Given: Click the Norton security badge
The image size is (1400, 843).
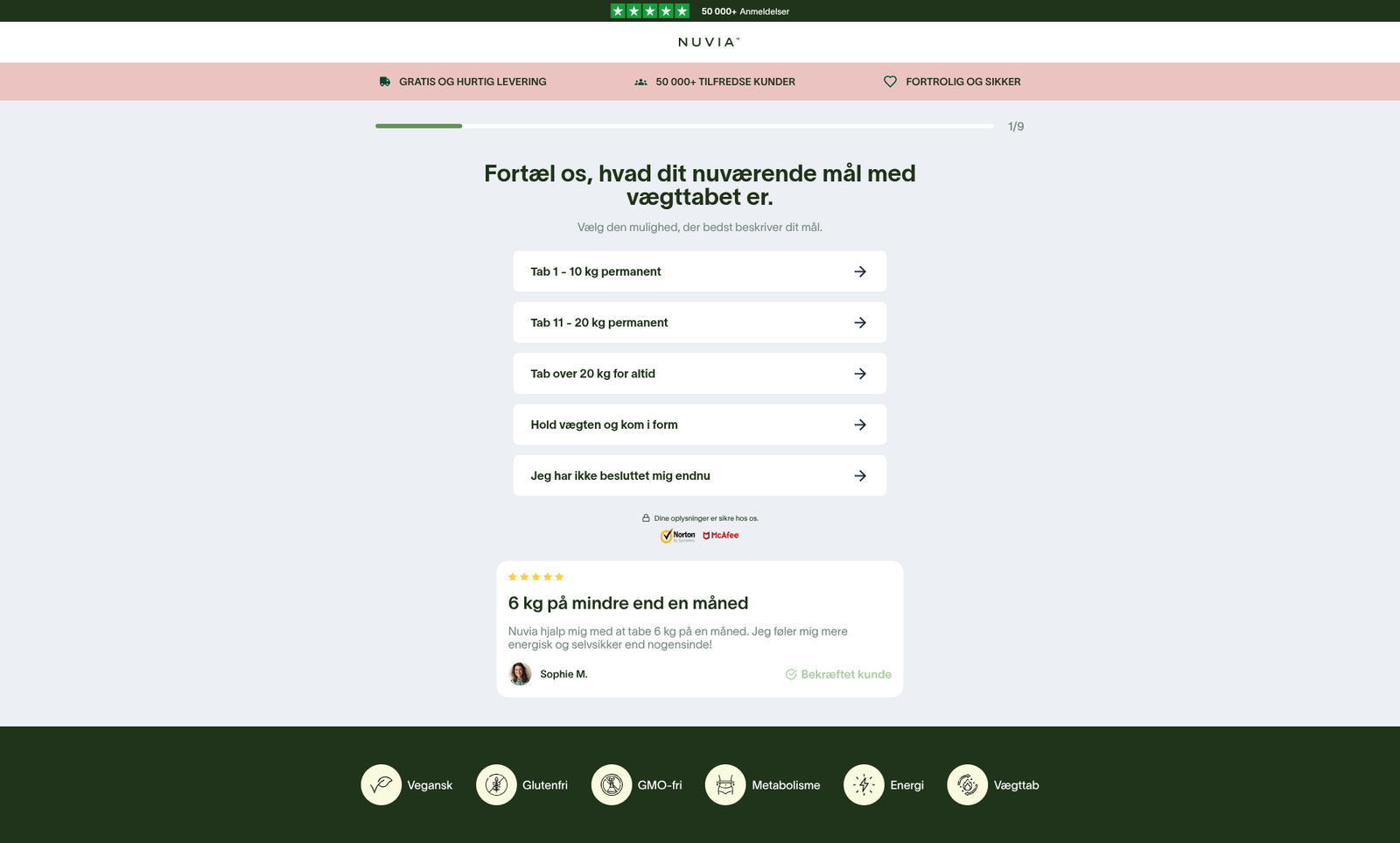Looking at the screenshot, I should pyautogui.click(x=678, y=535).
